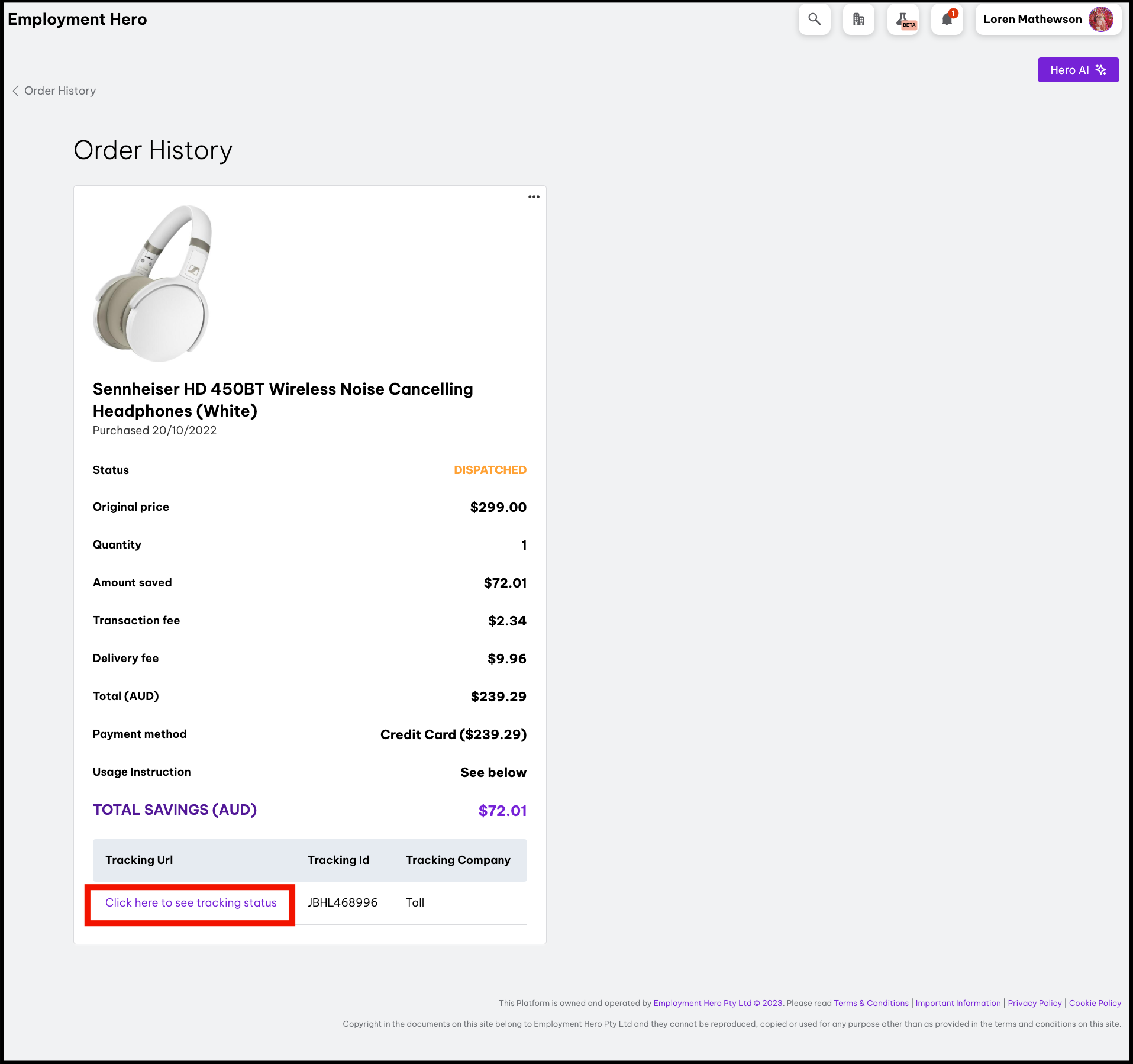Click the Tracking Url column header
The image size is (1133, 1064).
click(139, 860)
